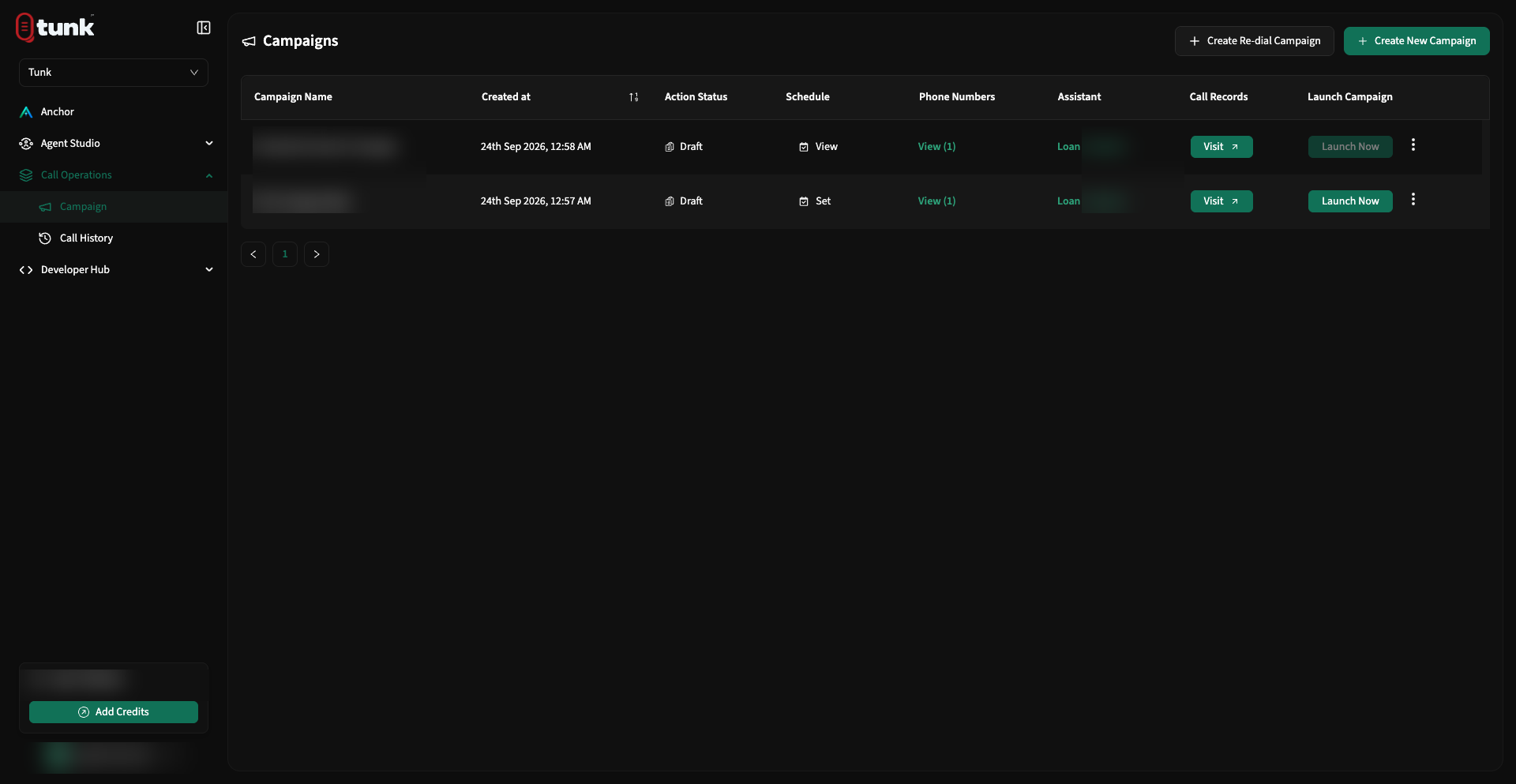Viewport: 1516px width, 784px height.
Task: Open the Anchor menu item
Action: (114, 112)
